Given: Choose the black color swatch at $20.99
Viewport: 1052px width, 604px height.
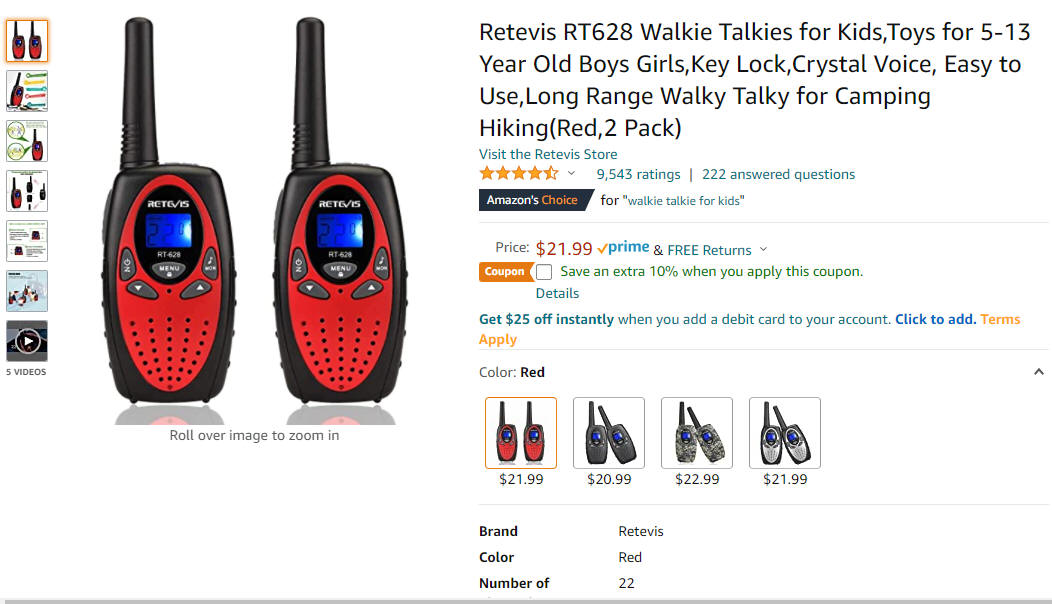Looking at the screenshot, I should pyautogui.click(x=609, y=433).
